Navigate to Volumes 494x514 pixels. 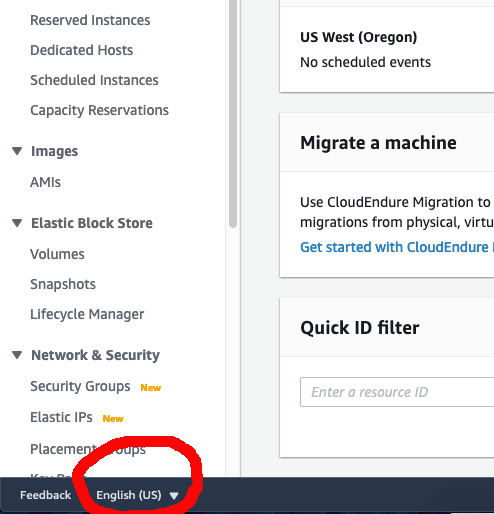(57, 254)
